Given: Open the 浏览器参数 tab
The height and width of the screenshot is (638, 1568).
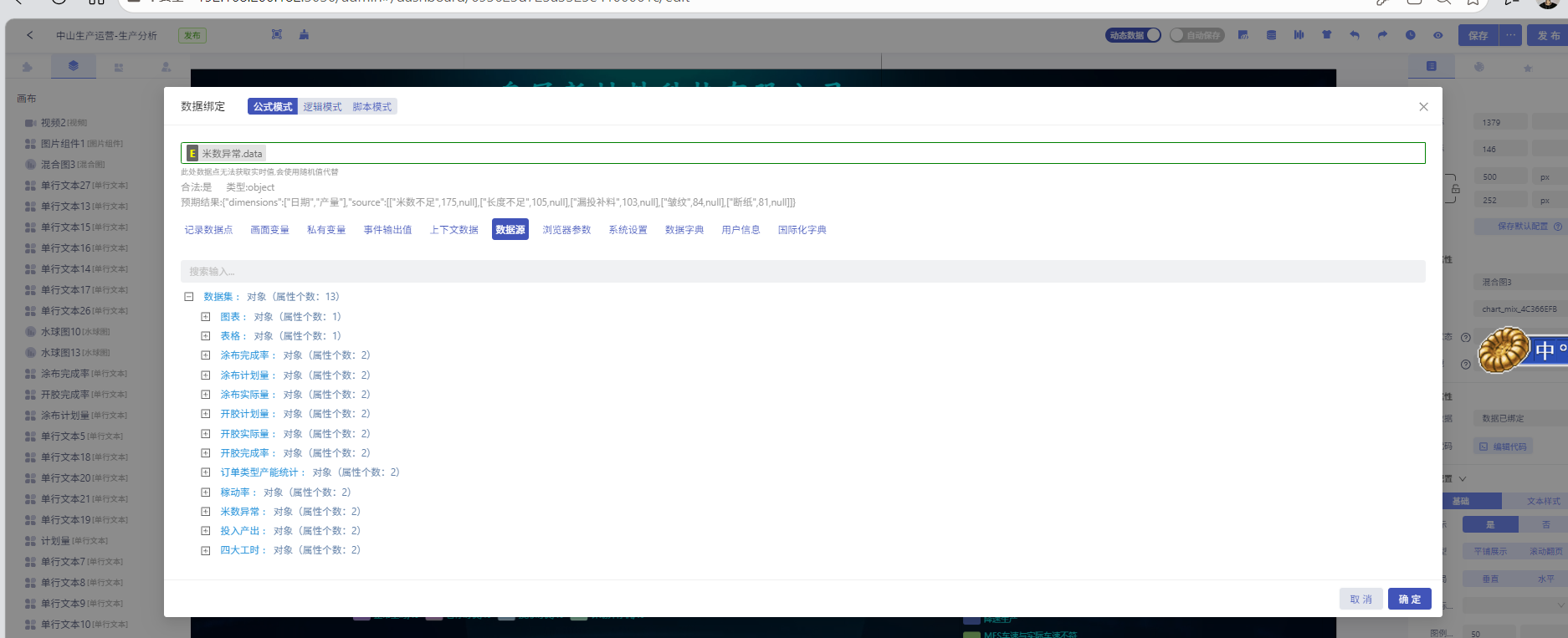Looking at the screenshot, I should pyautogui.click(x=566, y=230).
